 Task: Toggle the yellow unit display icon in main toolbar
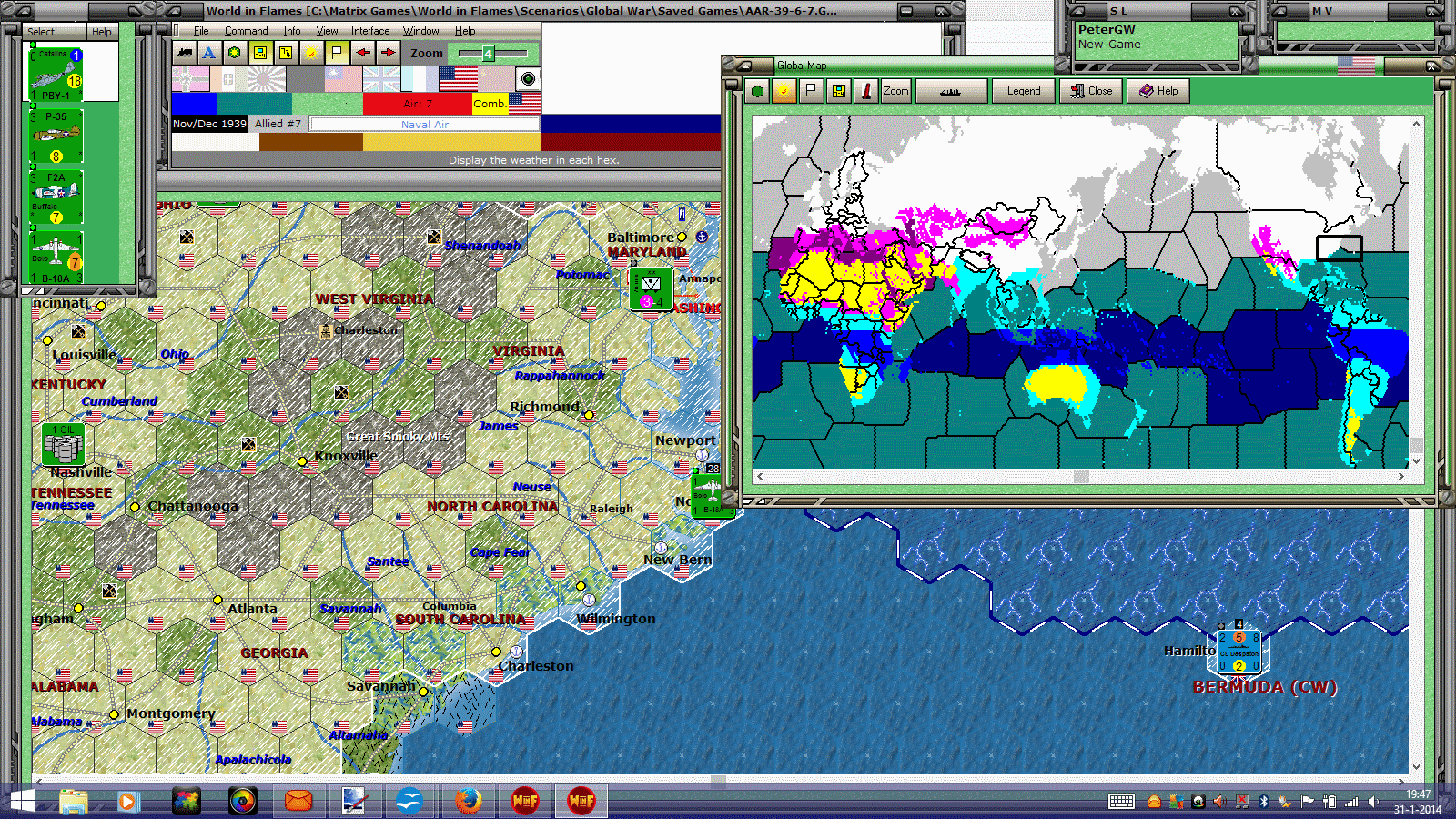260,53
